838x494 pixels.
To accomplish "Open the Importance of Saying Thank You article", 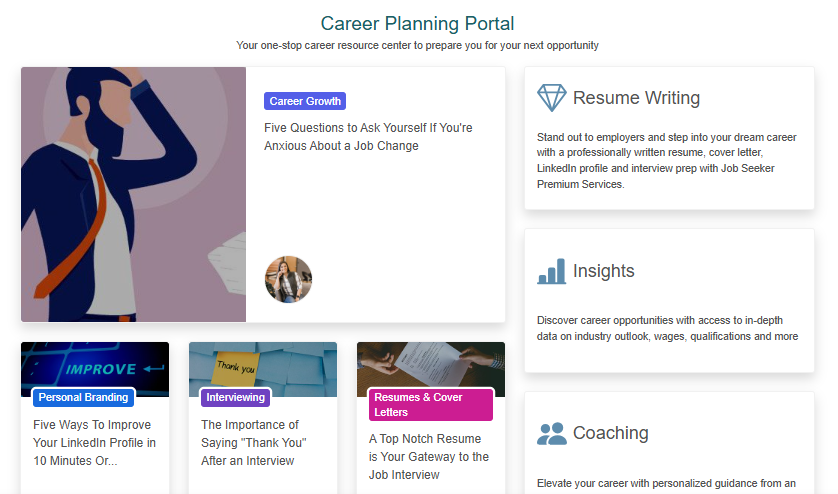I will coord(252,443).
